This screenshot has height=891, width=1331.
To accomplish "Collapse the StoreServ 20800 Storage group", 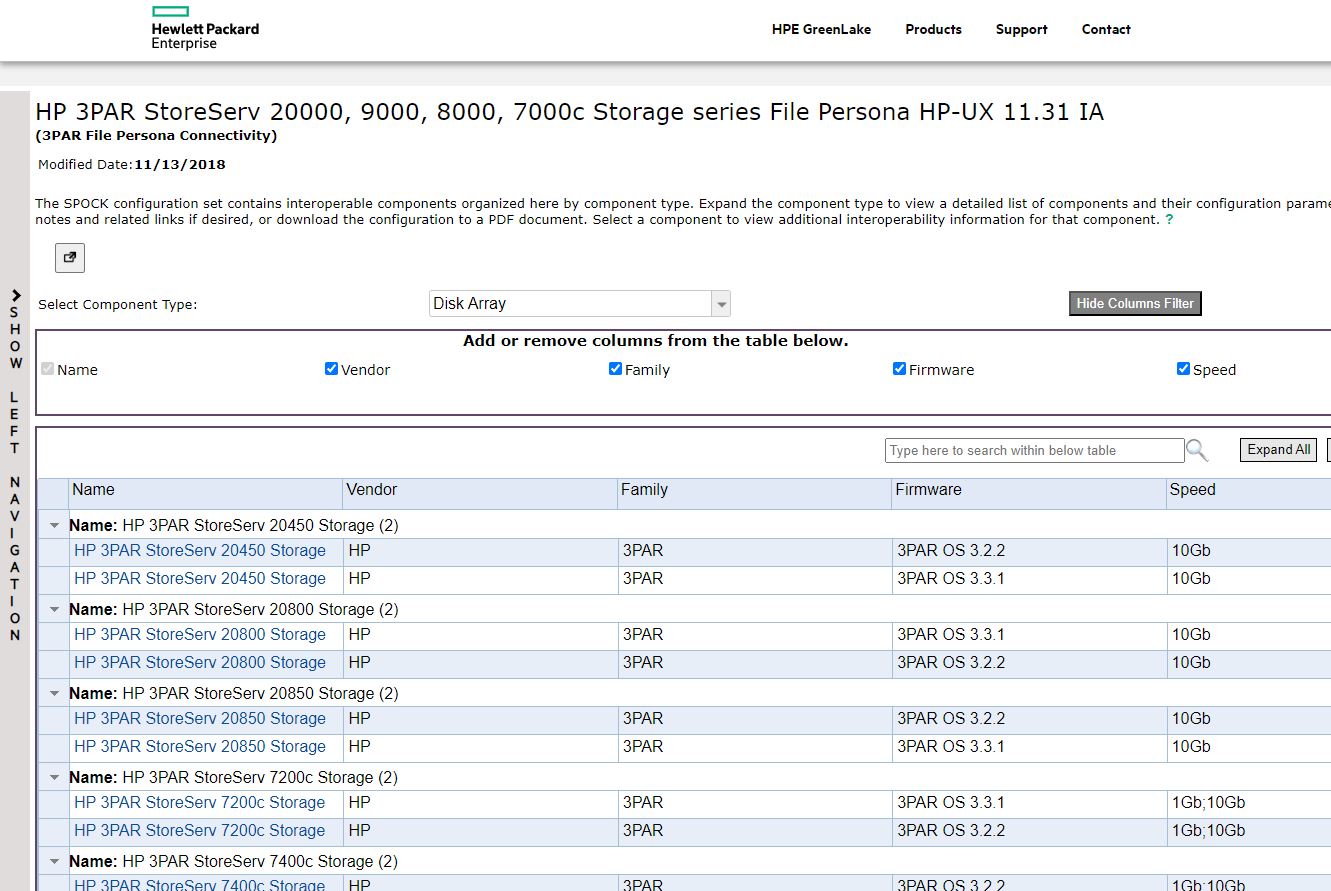I will click(x=53, y=609).
